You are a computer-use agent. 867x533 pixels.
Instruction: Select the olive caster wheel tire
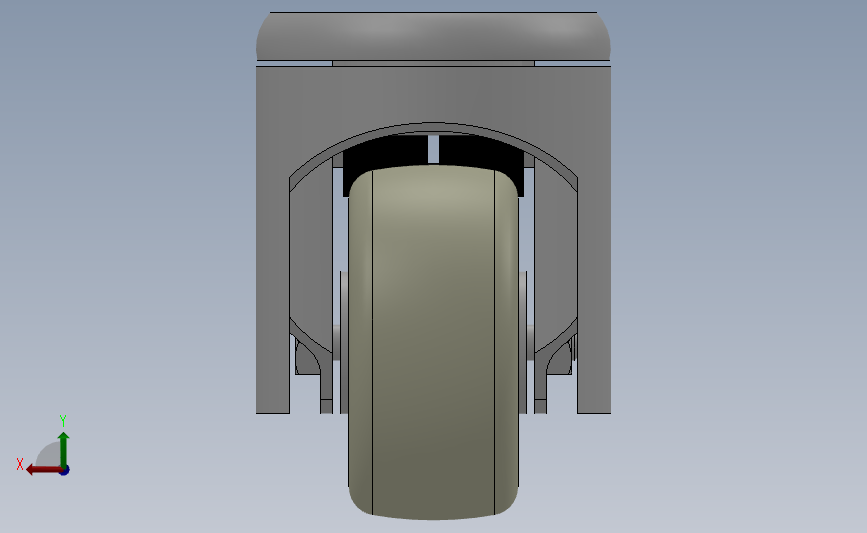coord(433,342)
